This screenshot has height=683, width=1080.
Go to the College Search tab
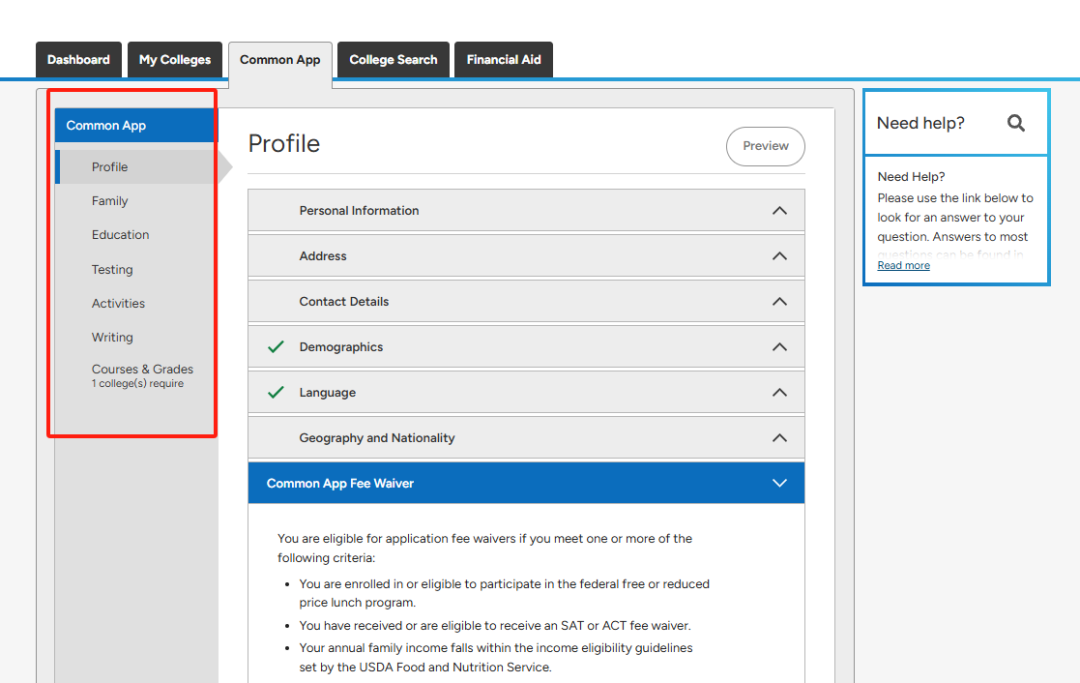(x=393, y=60)
